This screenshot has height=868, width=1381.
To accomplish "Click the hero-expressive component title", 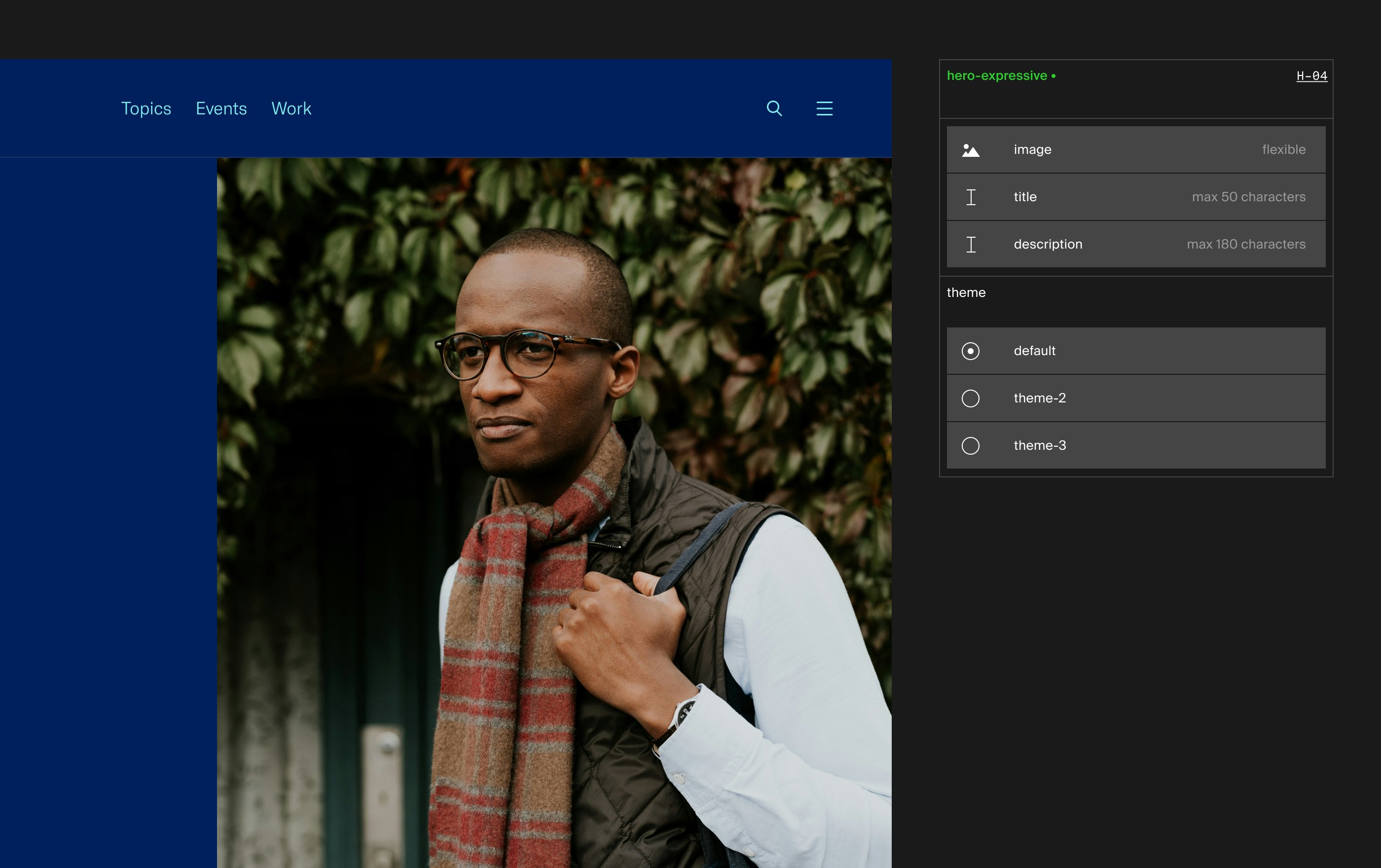I will [x=997, y=75].
